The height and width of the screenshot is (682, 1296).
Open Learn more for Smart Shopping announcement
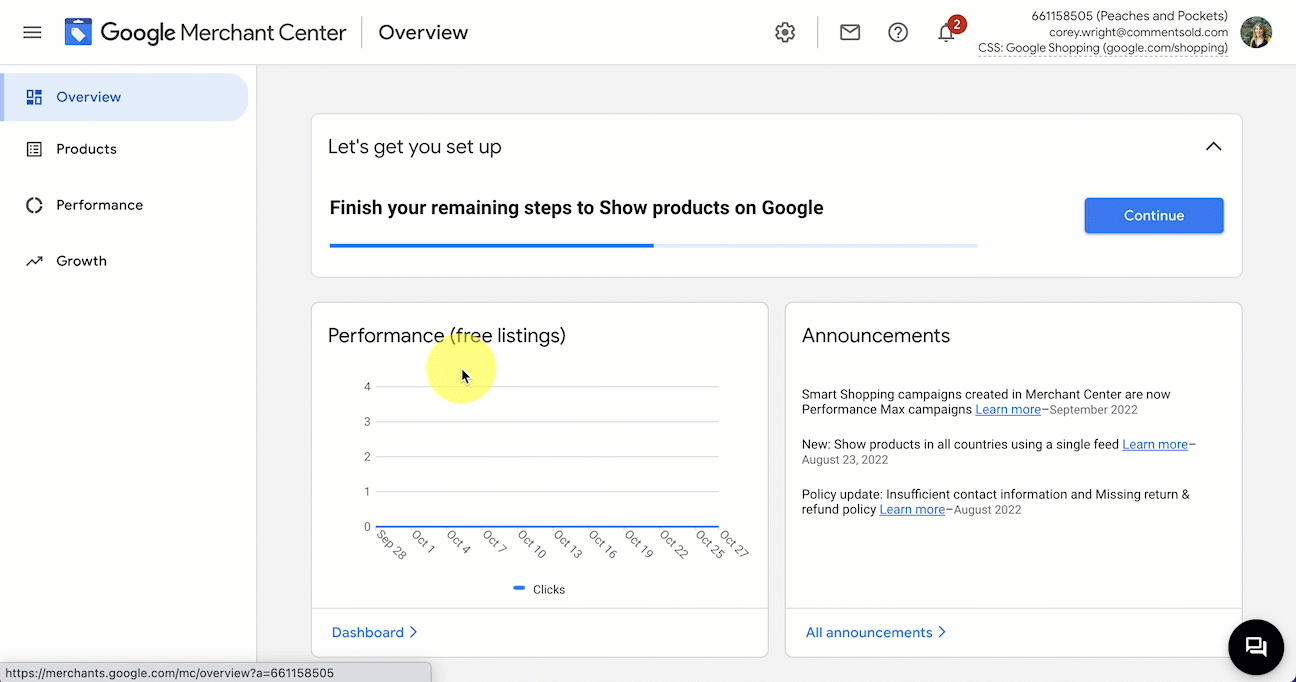pos(1008,409)
